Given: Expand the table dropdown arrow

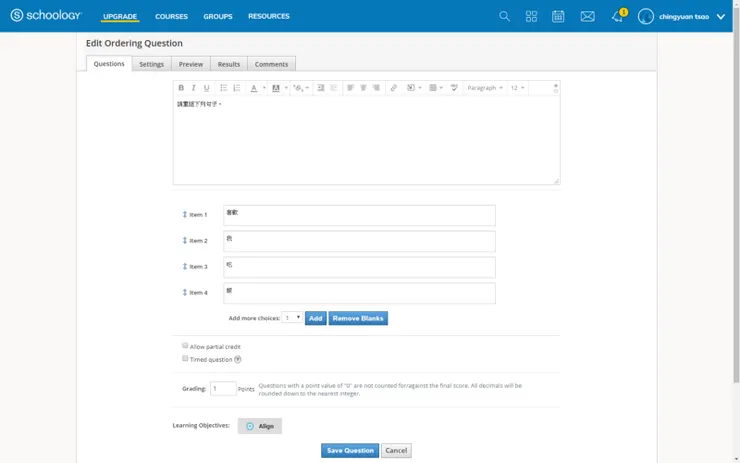Looking at the screenshot, I should click(x=441, y=88).
